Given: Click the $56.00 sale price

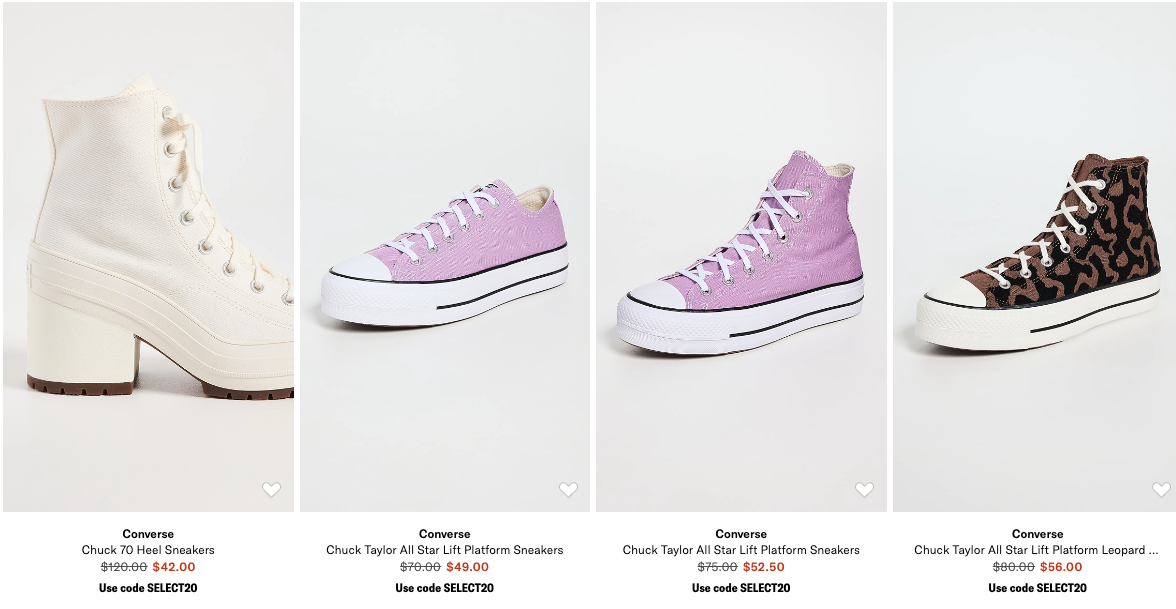Looking at the screenshot, I should [x=1061, y=567].
